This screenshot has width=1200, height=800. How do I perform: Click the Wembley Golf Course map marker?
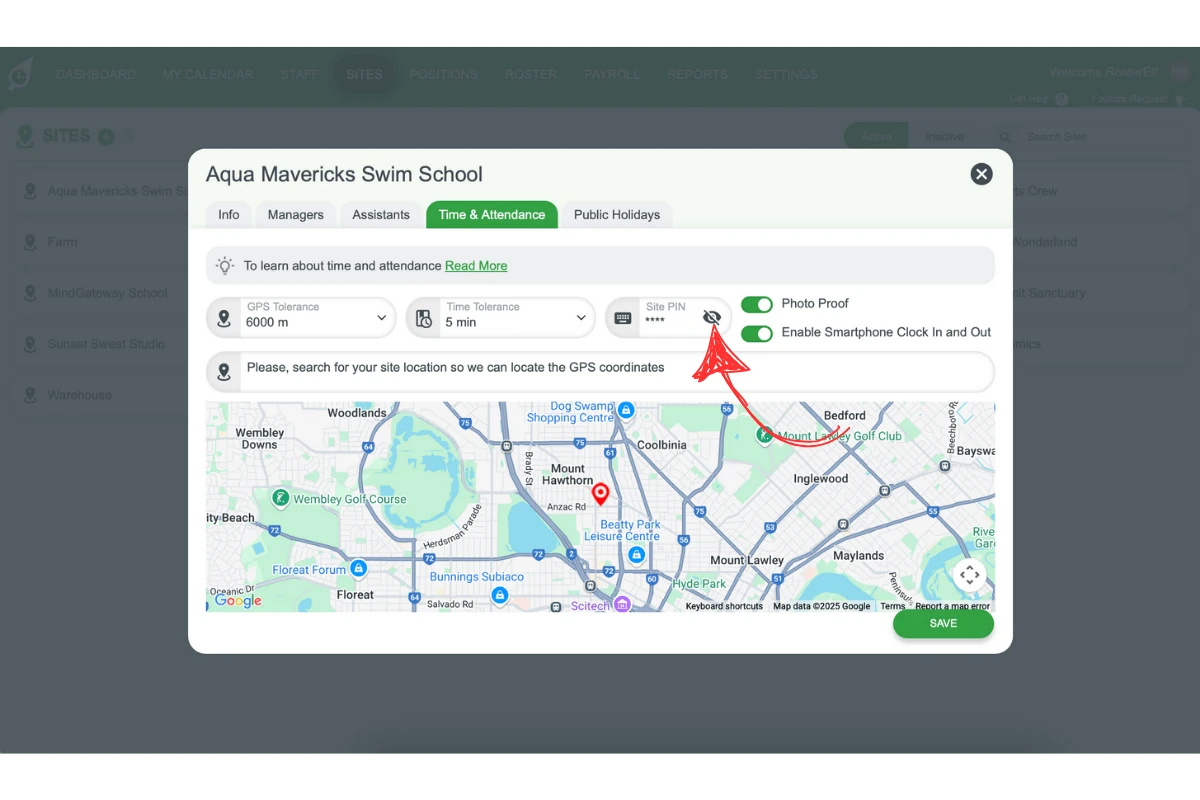coord(282,498)
